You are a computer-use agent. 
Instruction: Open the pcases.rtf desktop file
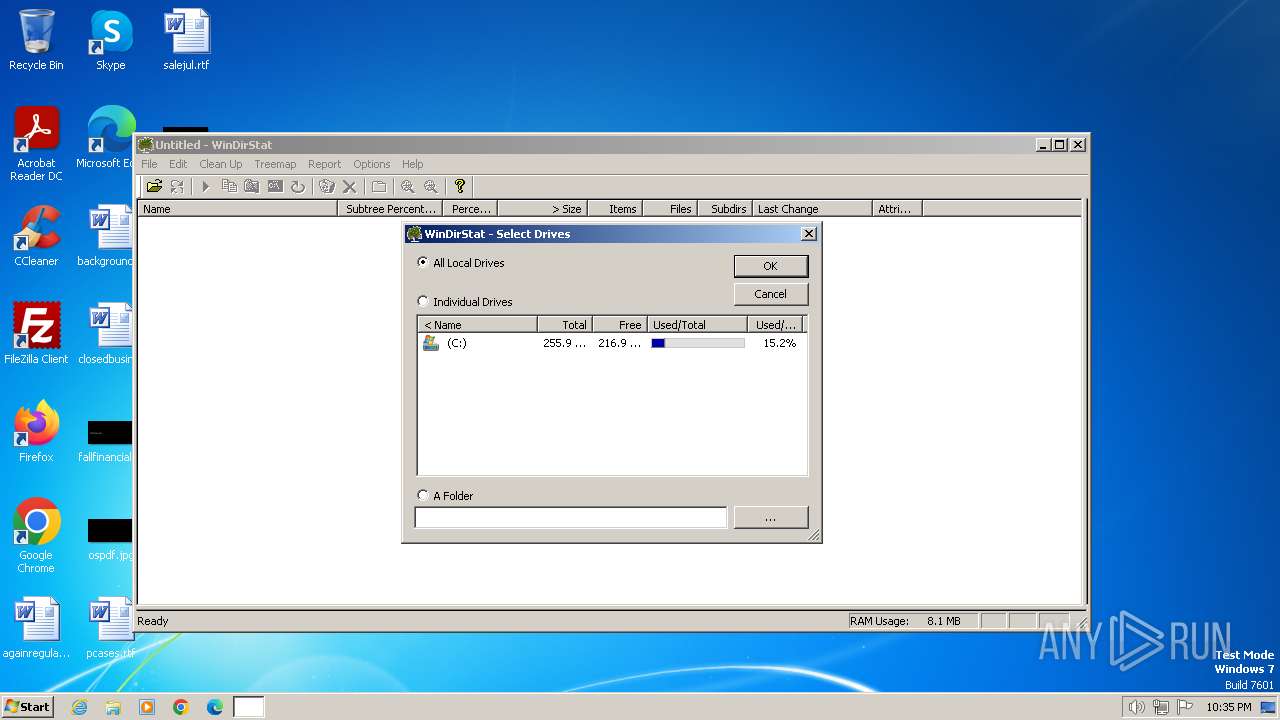110,628
